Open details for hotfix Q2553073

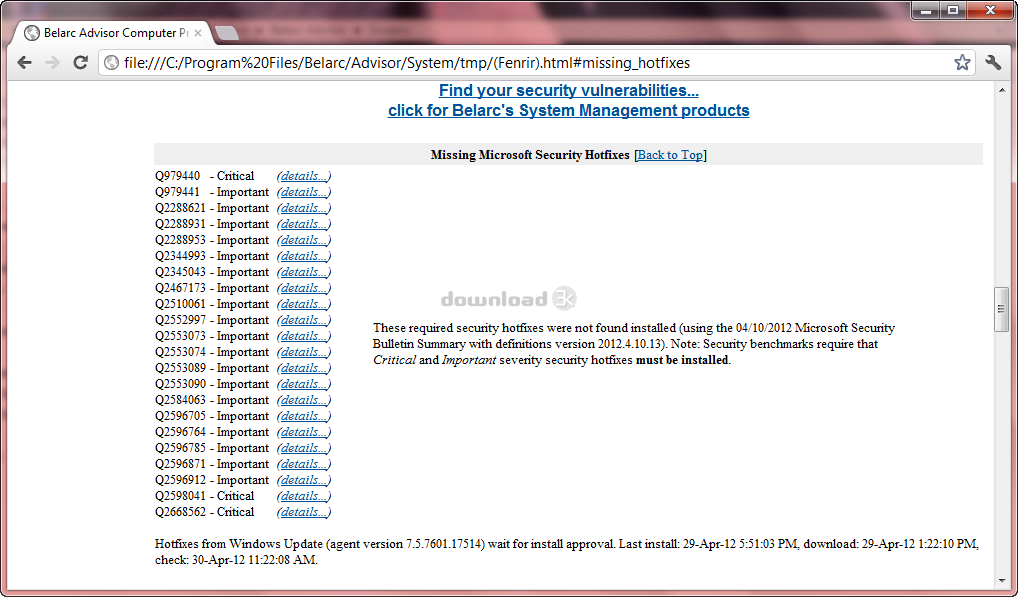point(304,336)
